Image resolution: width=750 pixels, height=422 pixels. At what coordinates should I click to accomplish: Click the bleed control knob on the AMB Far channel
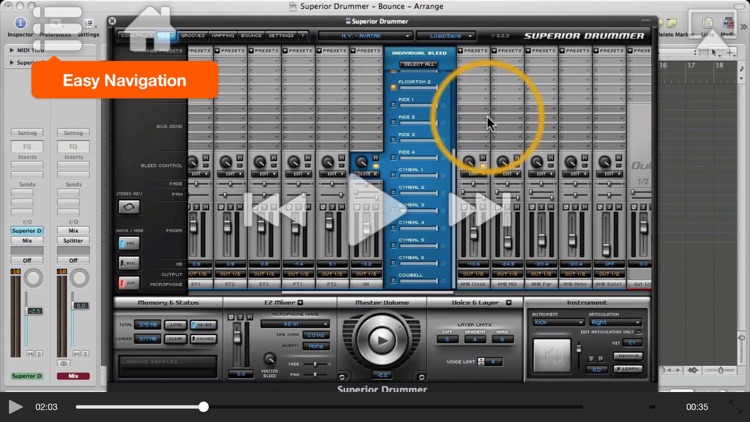pos(537,162)
